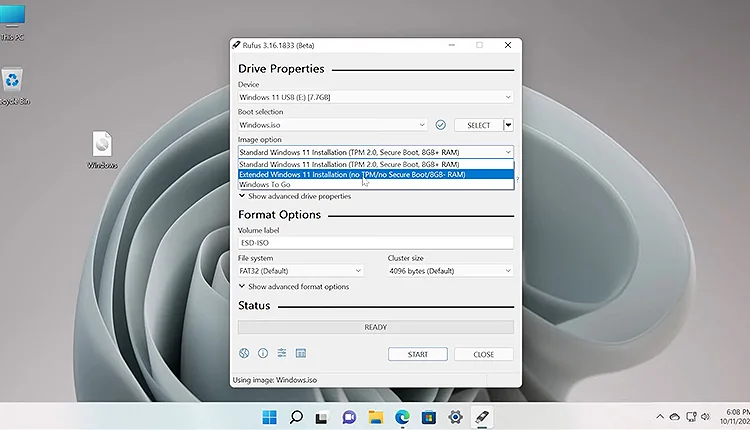Click the SELECT button split arrow
The height and width of the screenshot is (430, 750).
click(x=508, y=125)
